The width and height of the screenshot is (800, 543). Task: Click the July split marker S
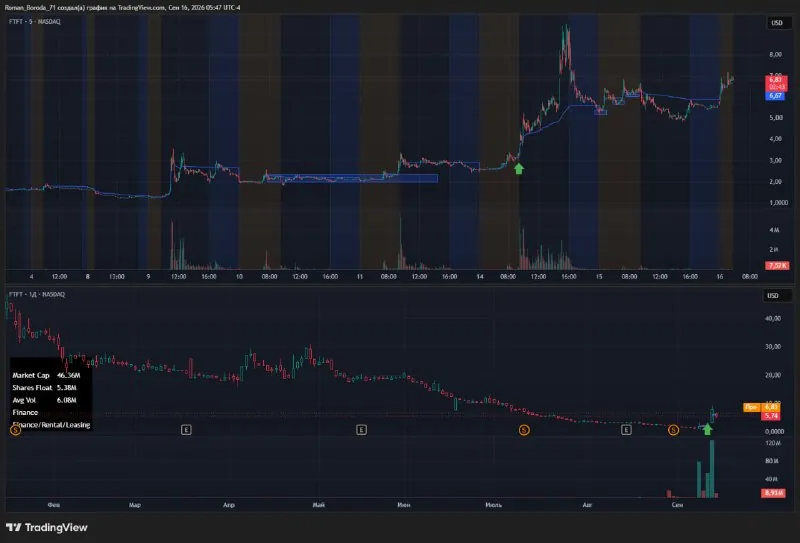524,430
